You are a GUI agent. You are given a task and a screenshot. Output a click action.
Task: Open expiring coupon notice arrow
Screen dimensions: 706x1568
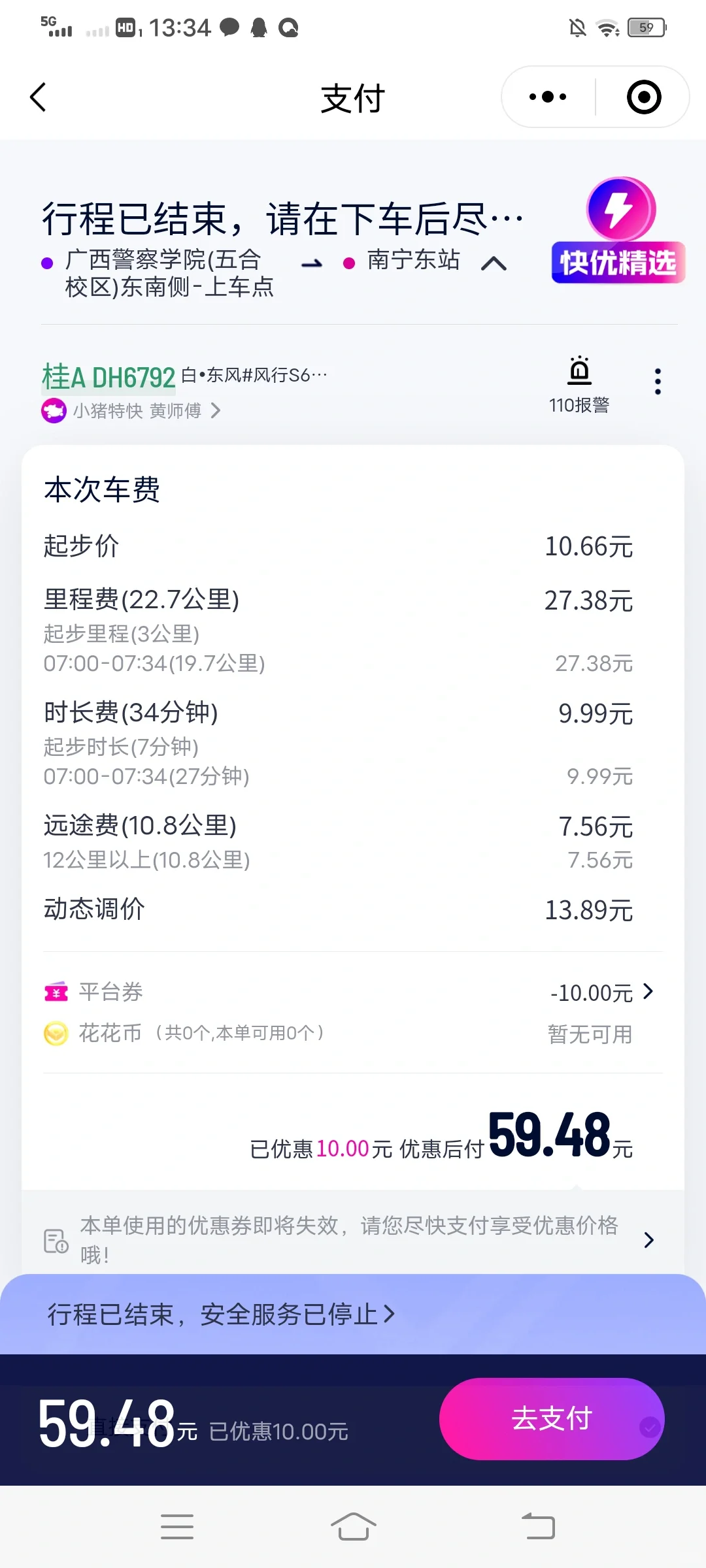[x=648, y=1240]
